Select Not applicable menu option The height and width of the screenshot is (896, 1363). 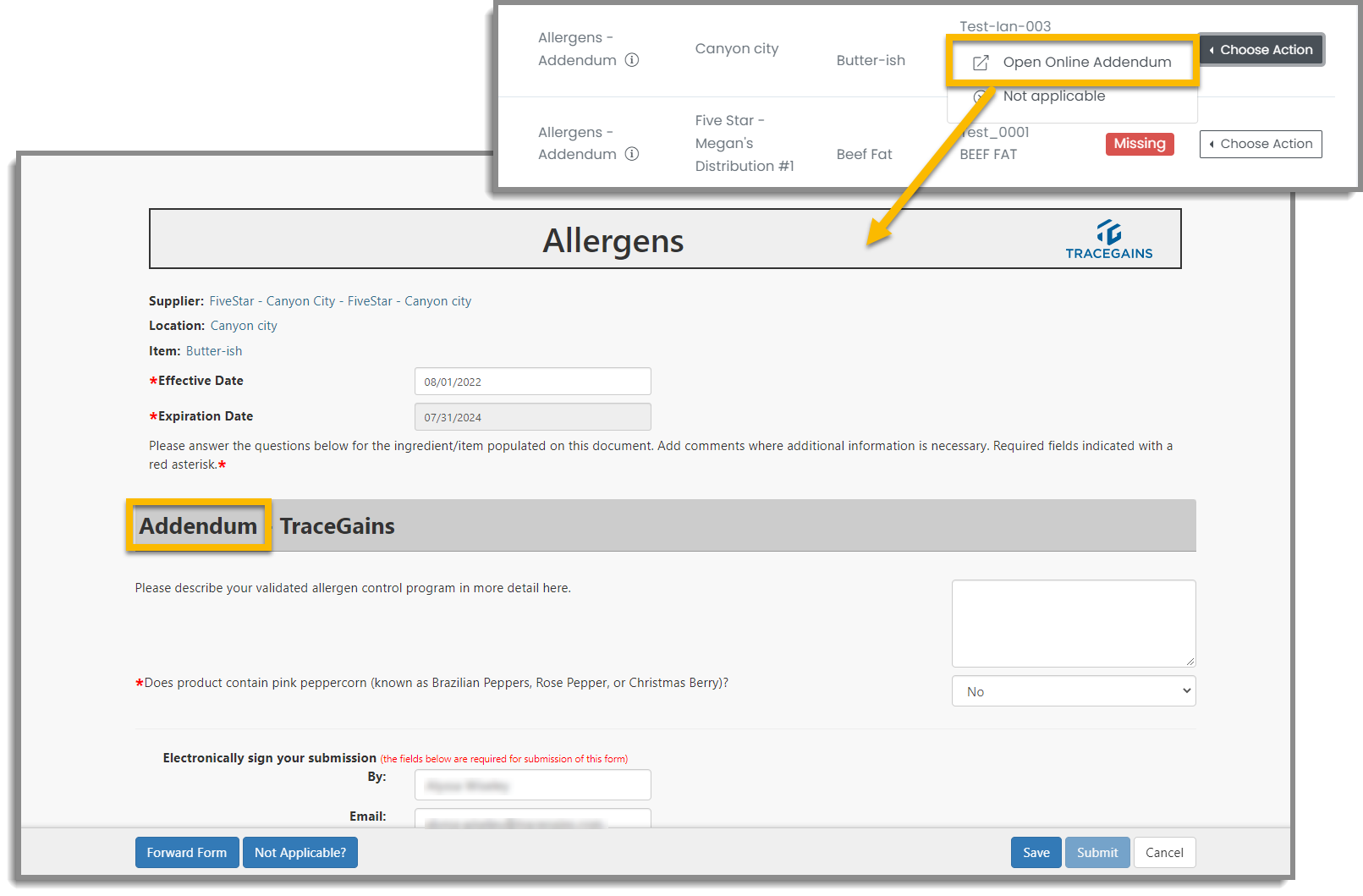pyautogui.click(x=1053, y=96)
